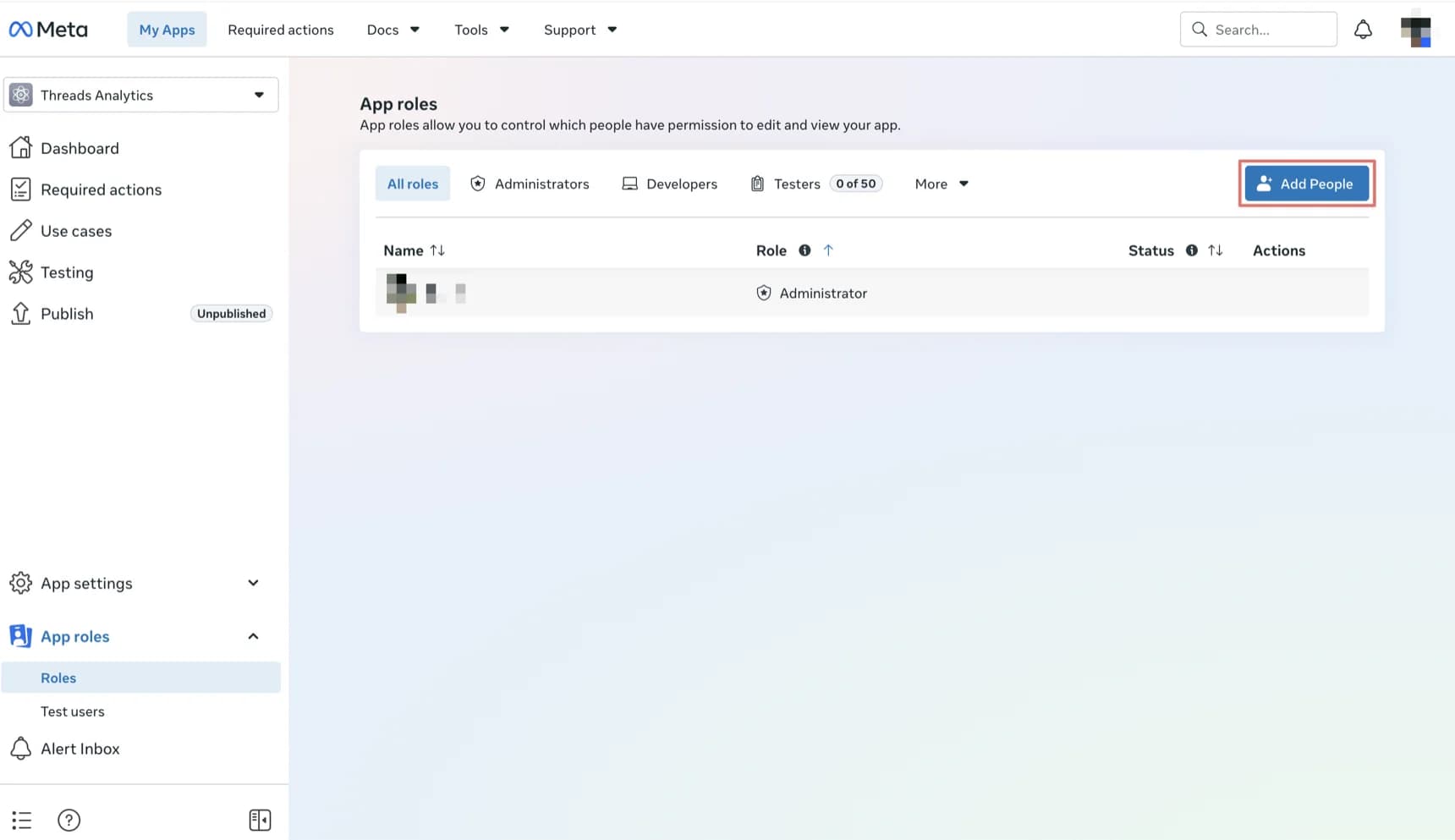Open the Publish page
This screenshot has width=1455, height=840.
(x=67, y=314)
